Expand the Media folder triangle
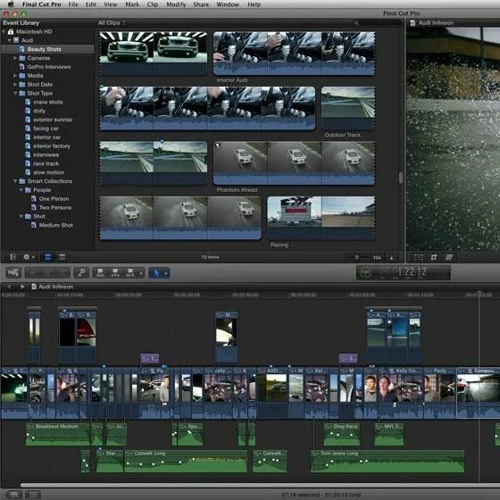 tap(15, 76)
